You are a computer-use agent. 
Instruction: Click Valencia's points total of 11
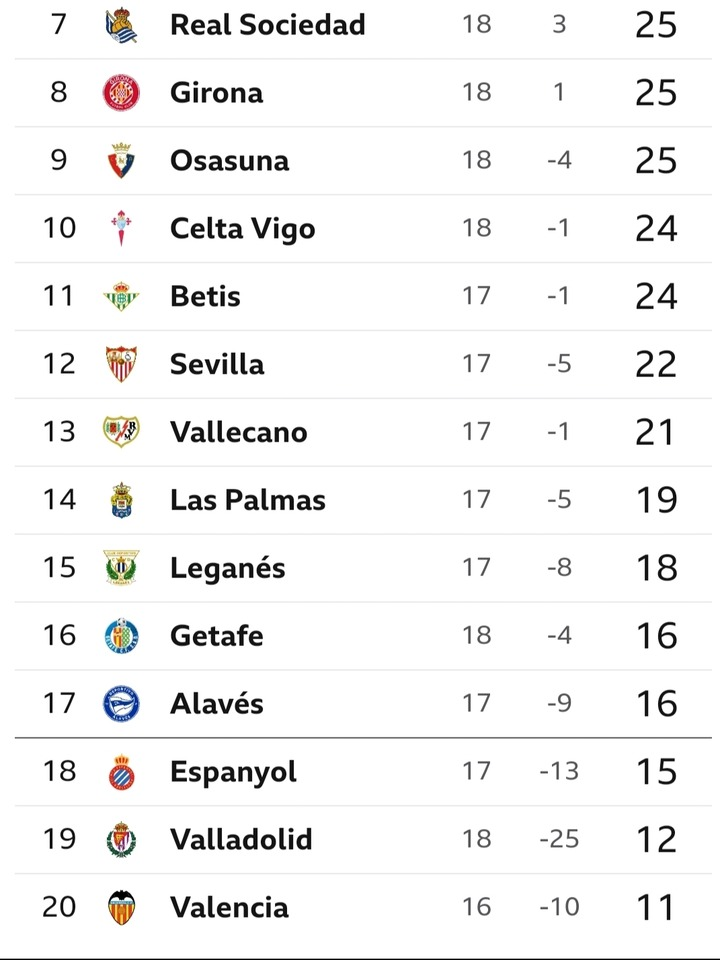(x=656, y=907)
